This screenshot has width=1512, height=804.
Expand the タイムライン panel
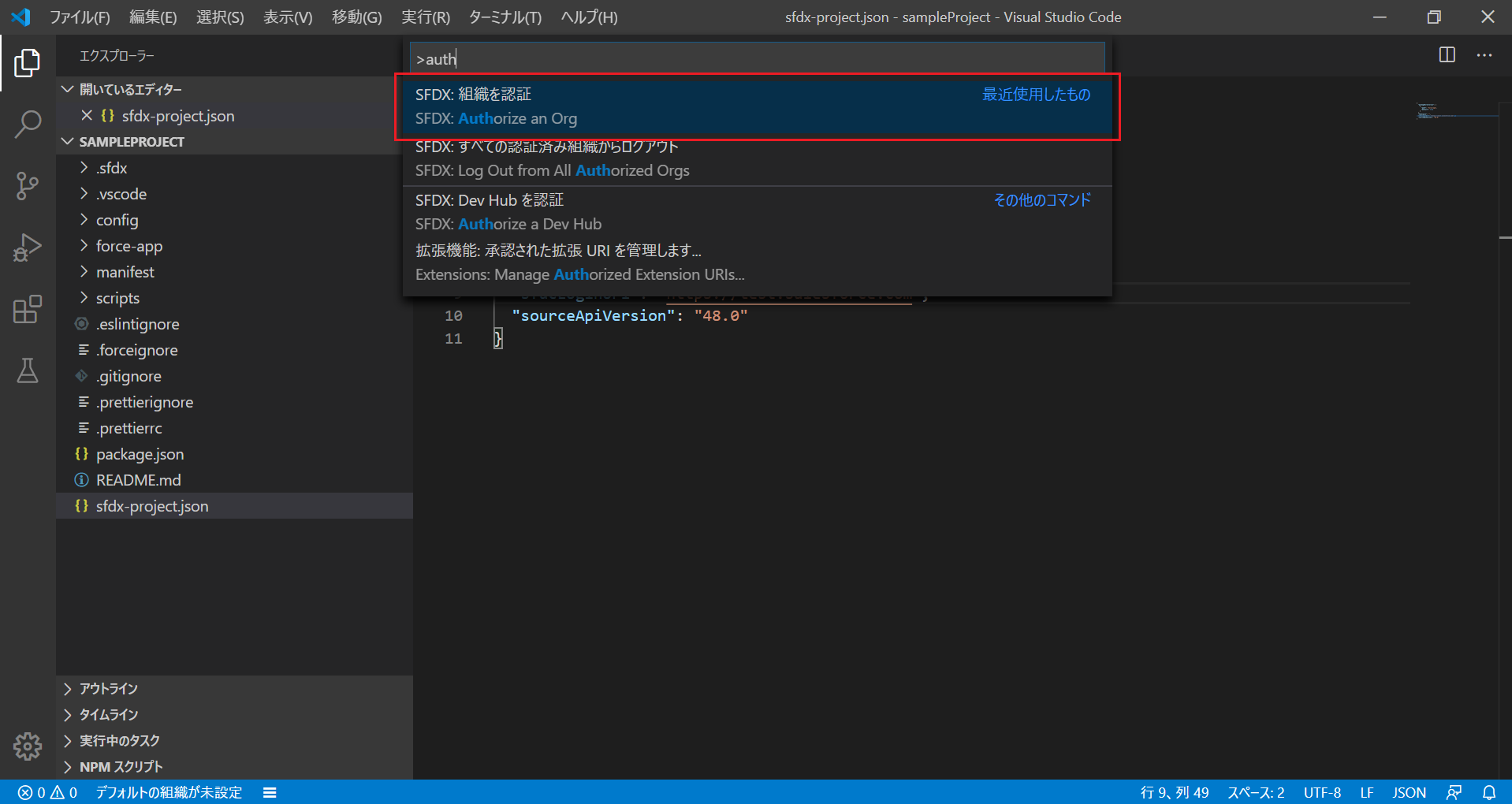[x=234, y=715]
